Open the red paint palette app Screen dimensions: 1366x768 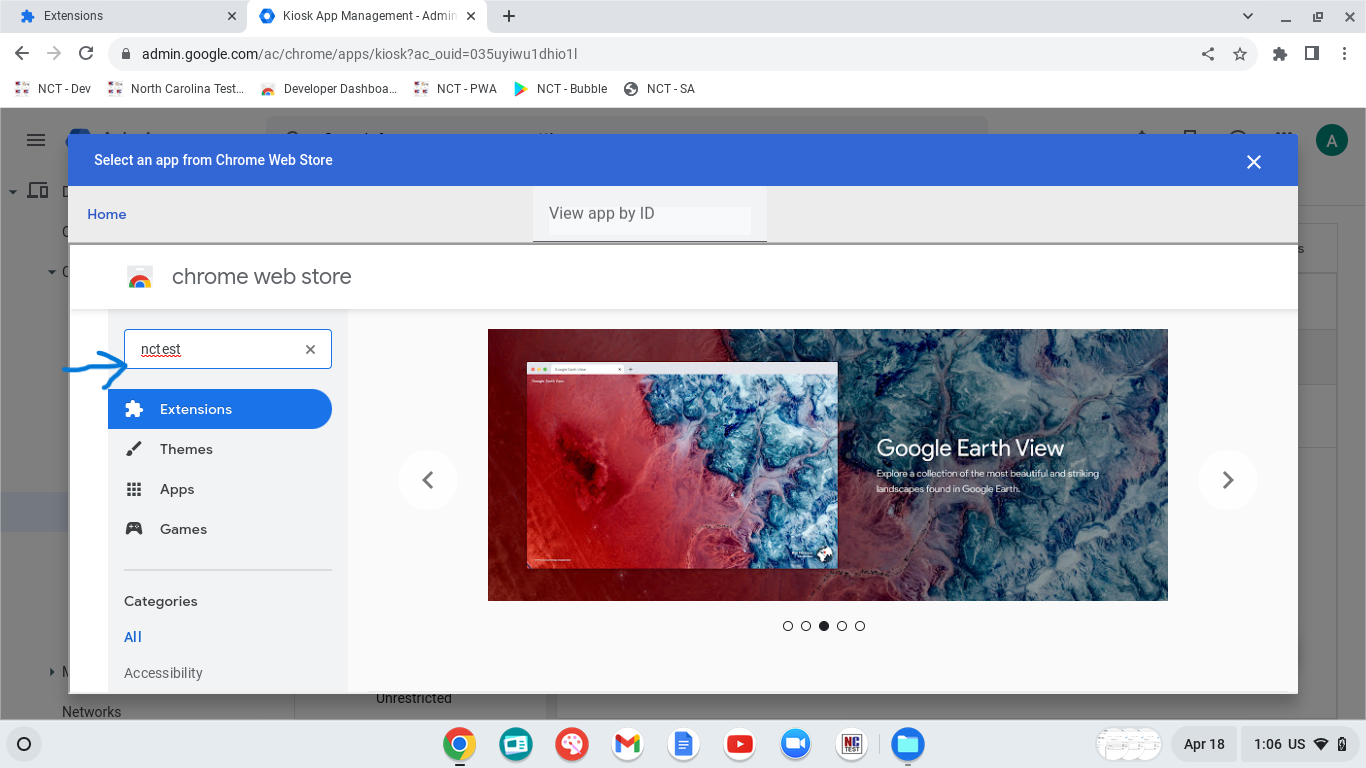click(x=572, y=744)
